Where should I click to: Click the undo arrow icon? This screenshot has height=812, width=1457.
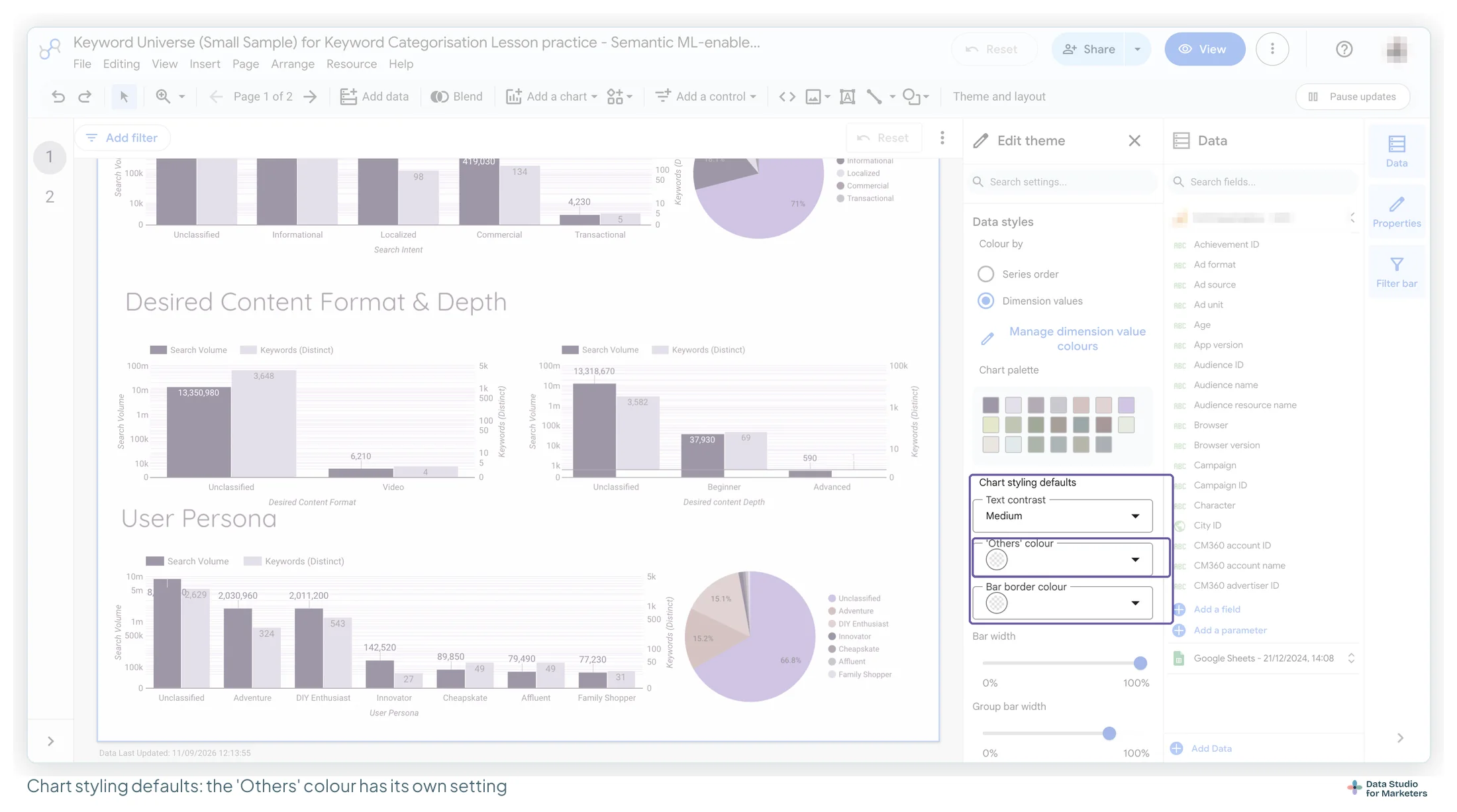point(58,97)
